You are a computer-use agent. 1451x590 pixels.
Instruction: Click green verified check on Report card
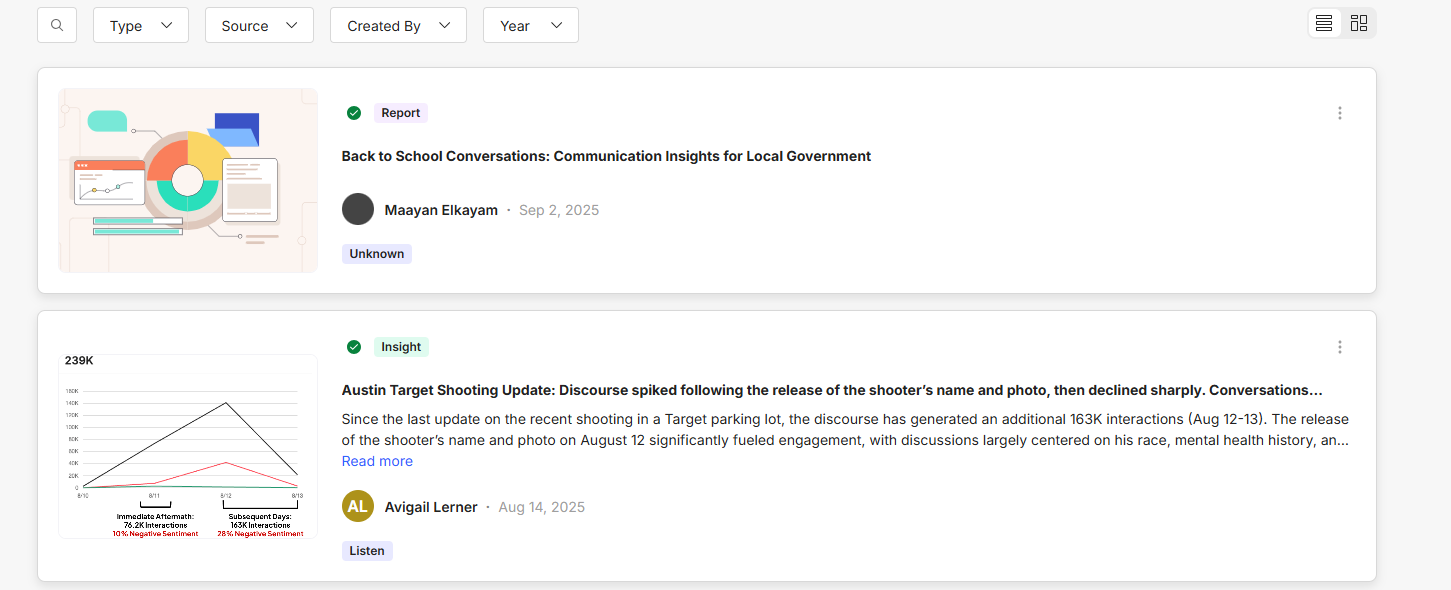pyautogui.click(x=354, y=113)
